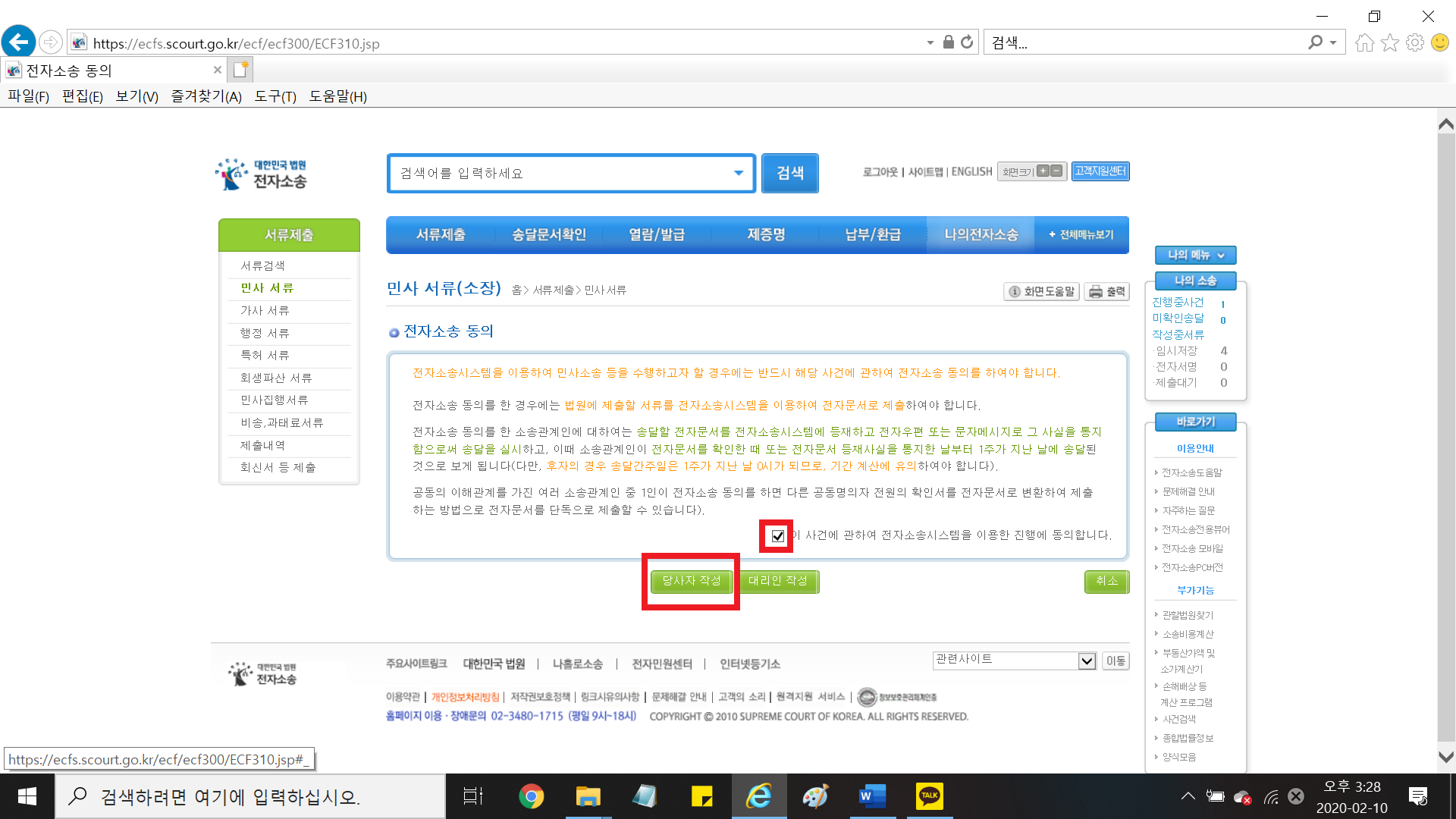Click the page Refresh icon

tap(967, 42)
